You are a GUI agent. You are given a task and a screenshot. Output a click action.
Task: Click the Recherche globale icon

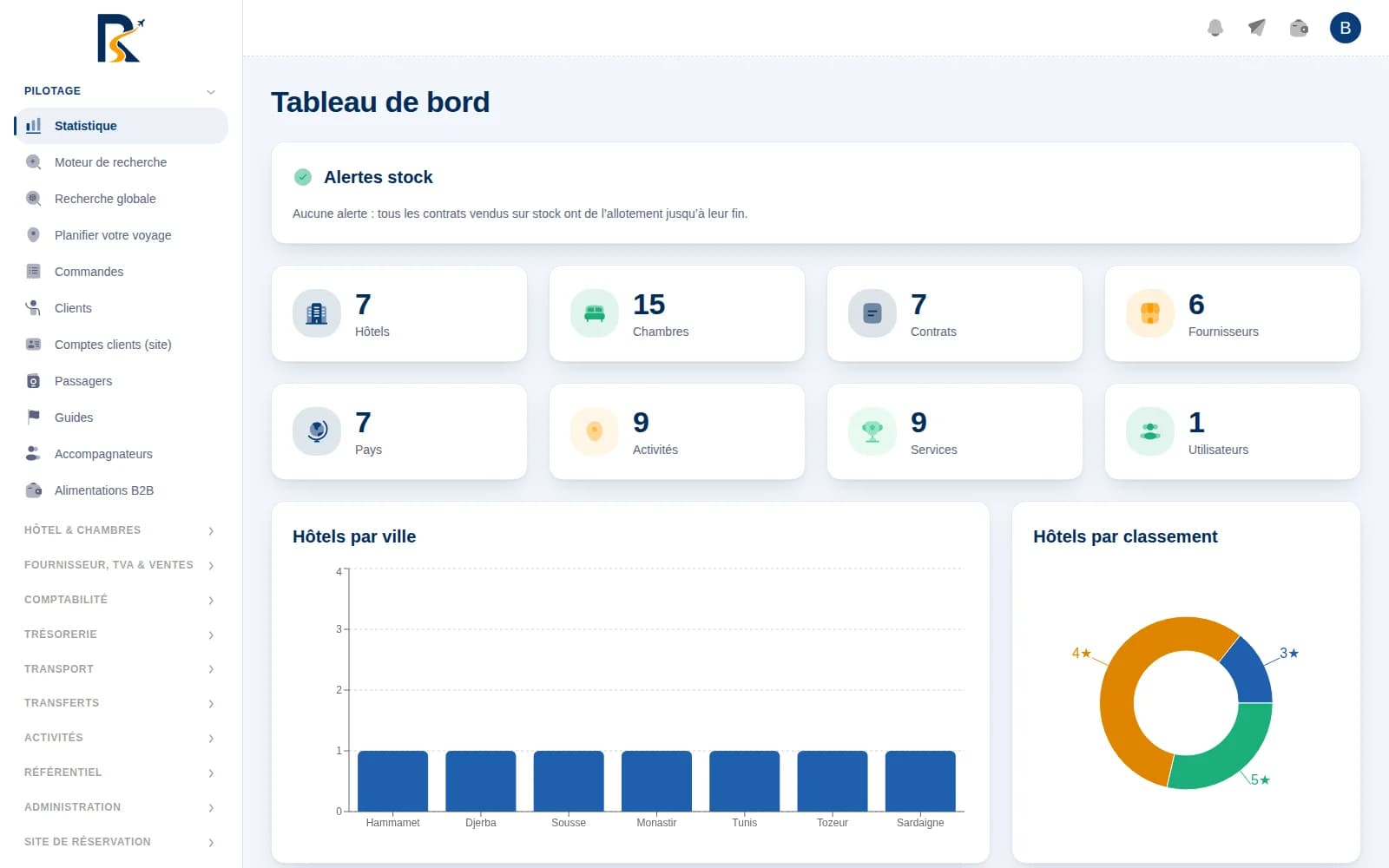pyautogui.click(x=33, y=199)
